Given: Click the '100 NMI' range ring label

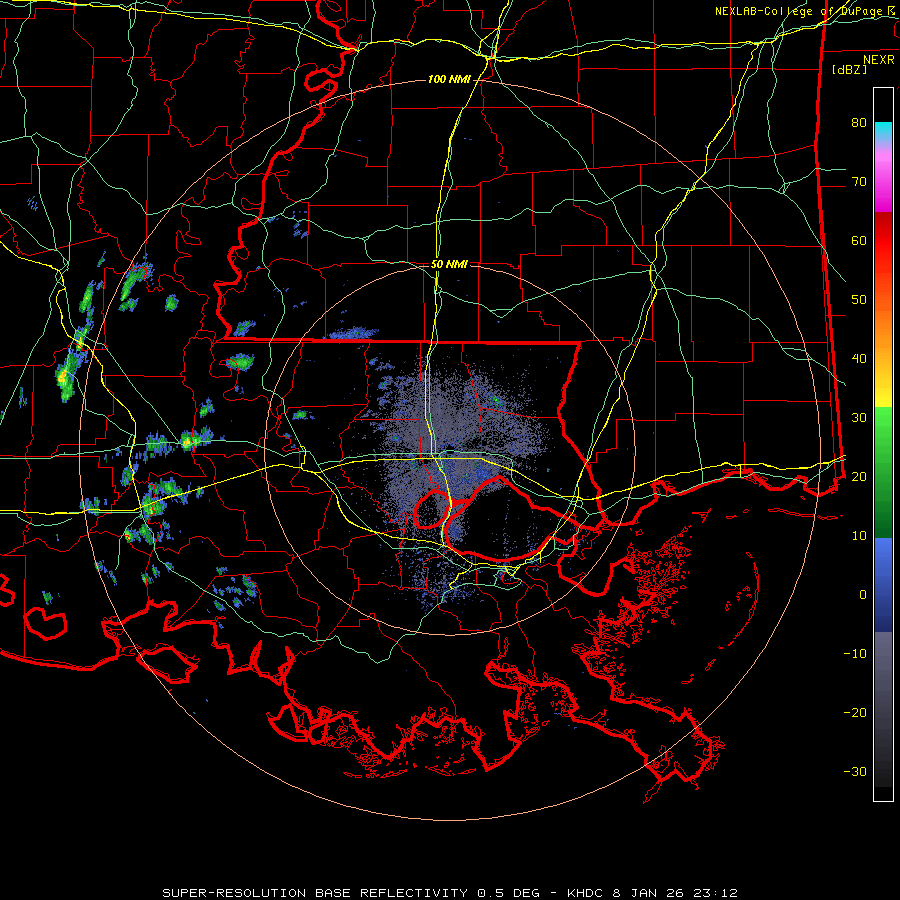Looking at the screenshot, I should (449, 79).
